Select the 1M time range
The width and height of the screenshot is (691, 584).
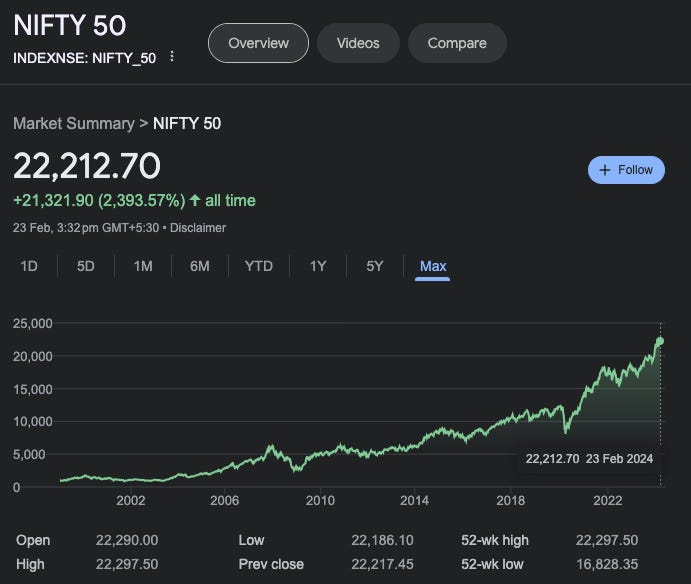tap(143, 266)
